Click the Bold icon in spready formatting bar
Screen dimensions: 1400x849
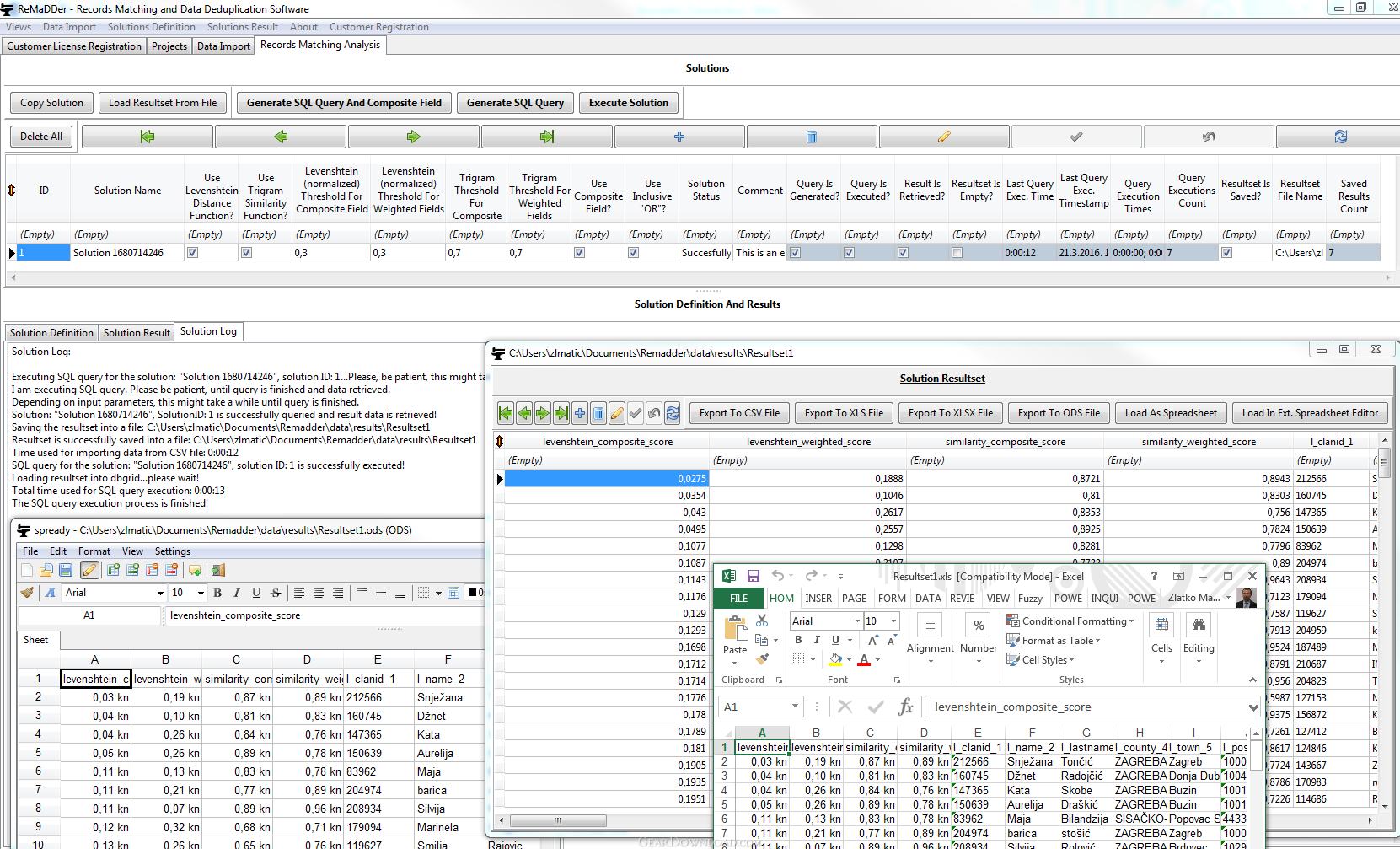click(217, 593)
